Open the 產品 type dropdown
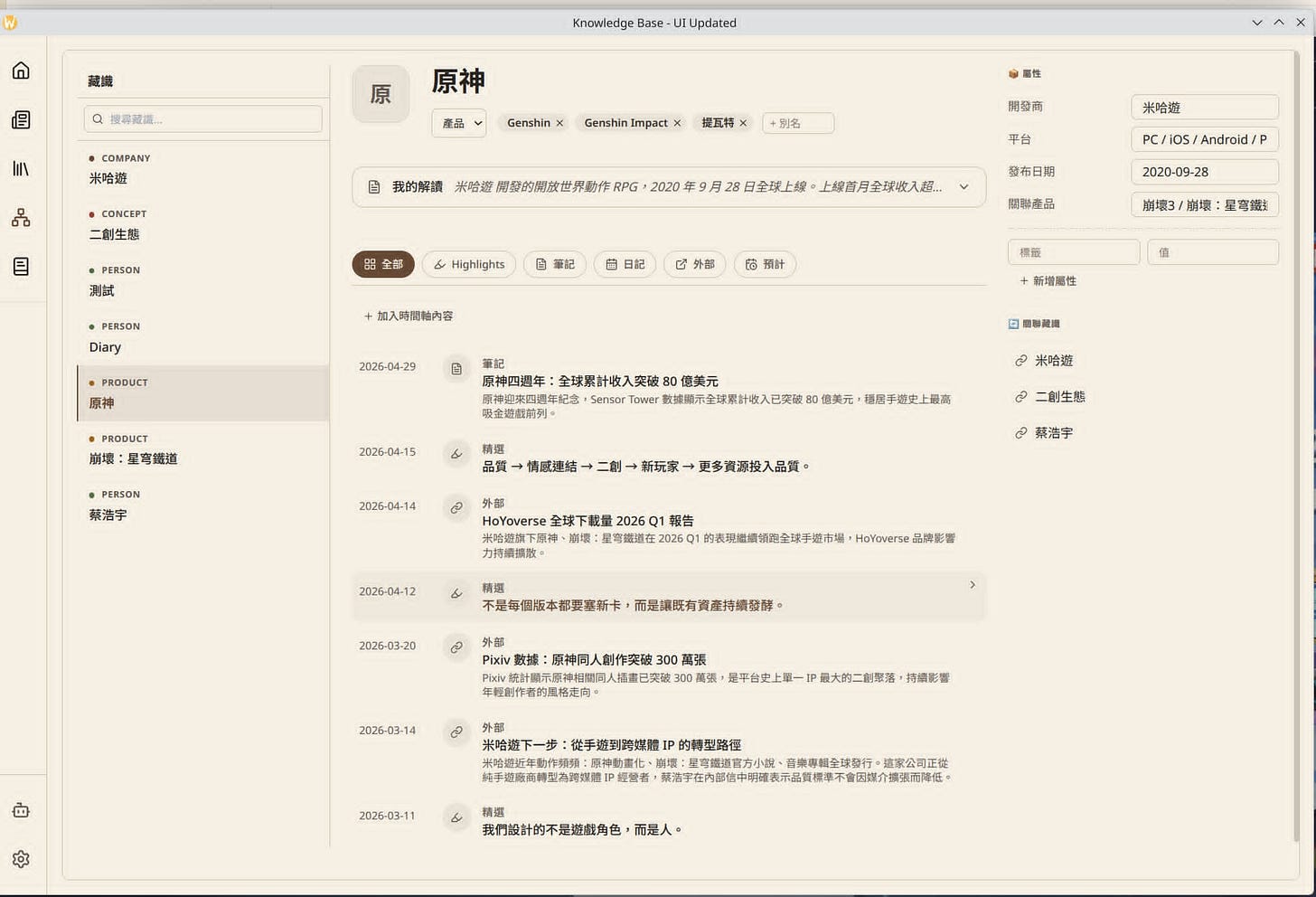 click(x=459, y=123)
